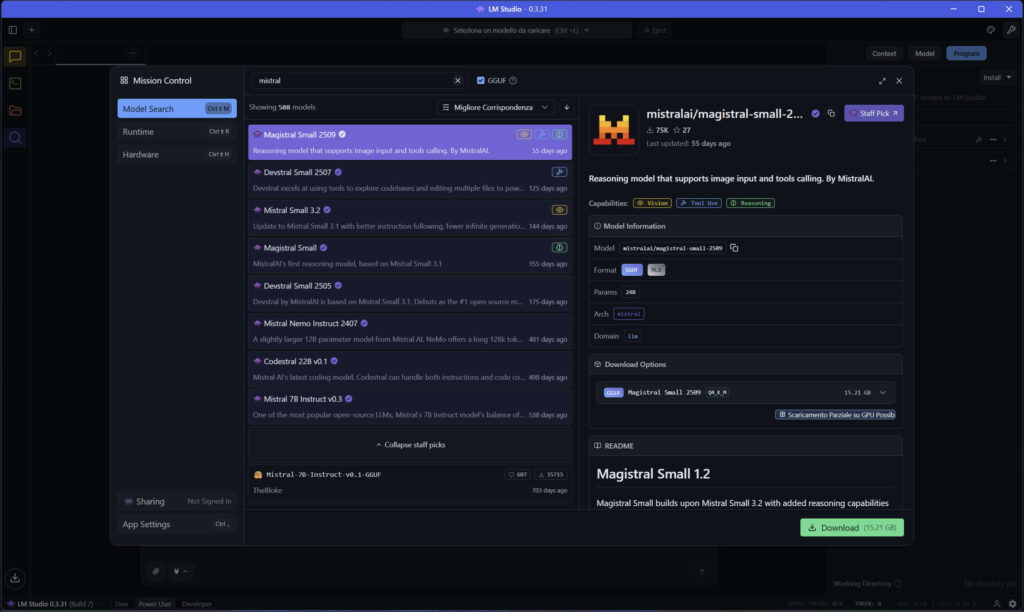Switch to the Runtime tab
Image resolution: width=1024 pixels, height=612 pixels.
click(138, 132)
